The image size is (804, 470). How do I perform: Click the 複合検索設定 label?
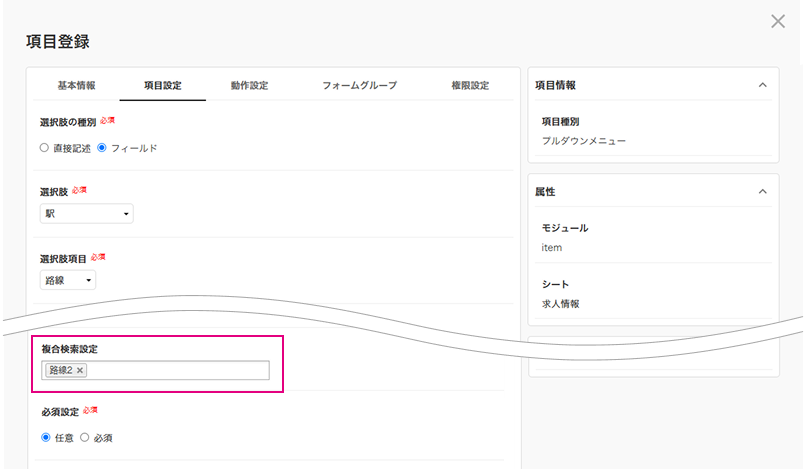click(x=69, y=349)
